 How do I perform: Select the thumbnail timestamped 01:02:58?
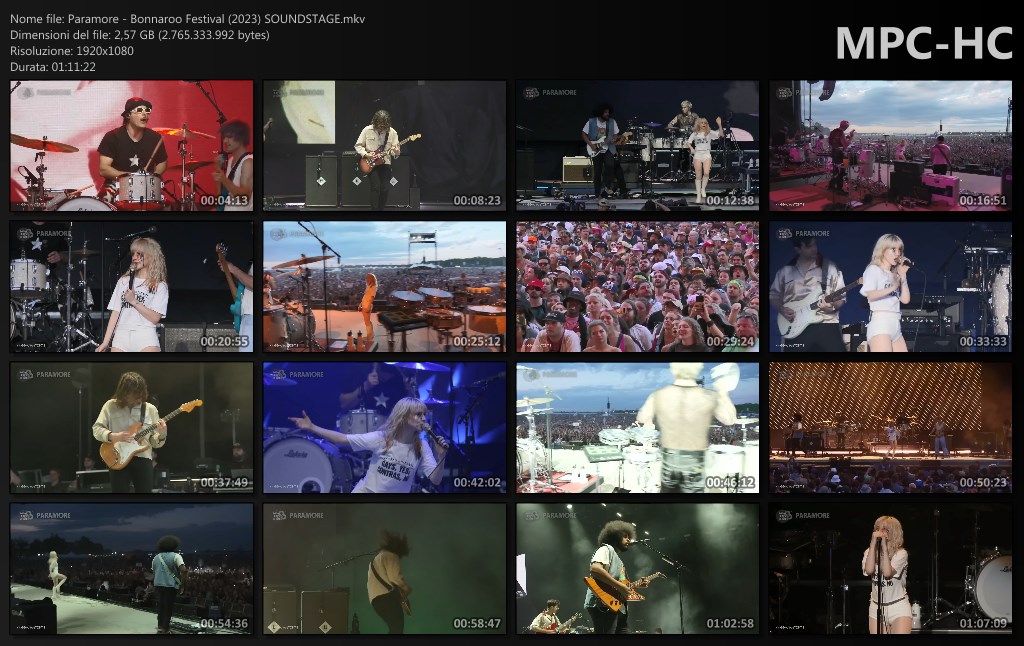(x=637, y=569)
